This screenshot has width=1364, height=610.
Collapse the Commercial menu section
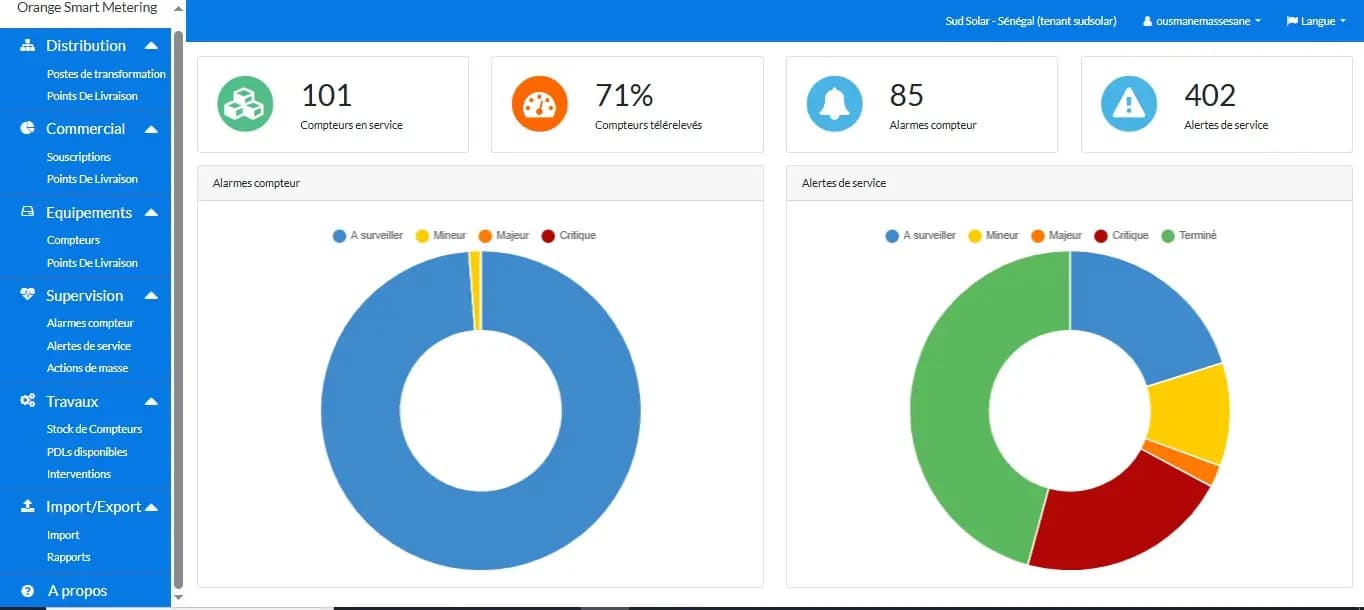pos(151,129)
